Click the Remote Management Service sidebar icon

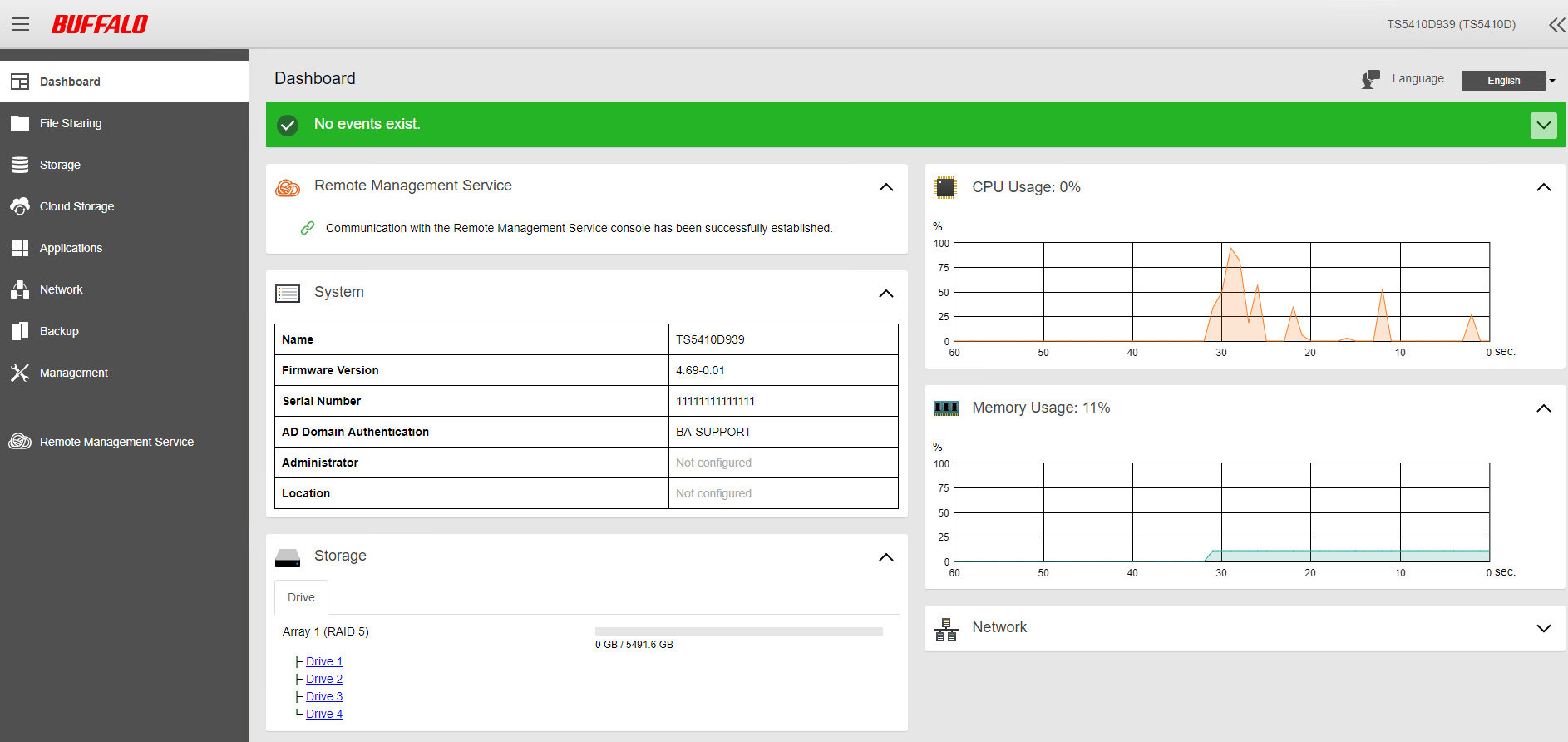click(20, 442)
